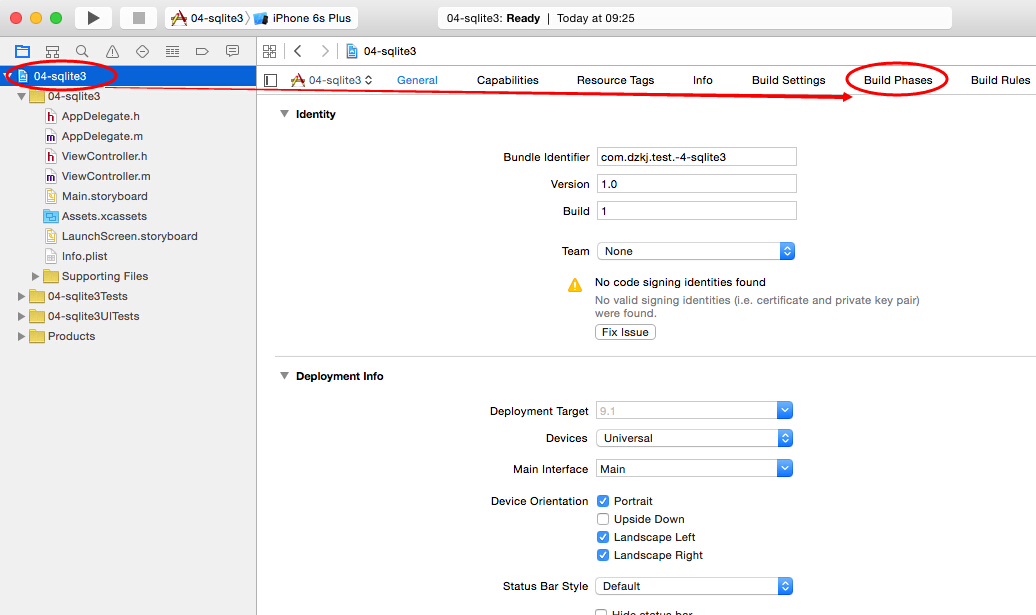Expand the 04-sqlite3UITests group
Screen dimensions: 1036x615
click(x=21, y=316)
